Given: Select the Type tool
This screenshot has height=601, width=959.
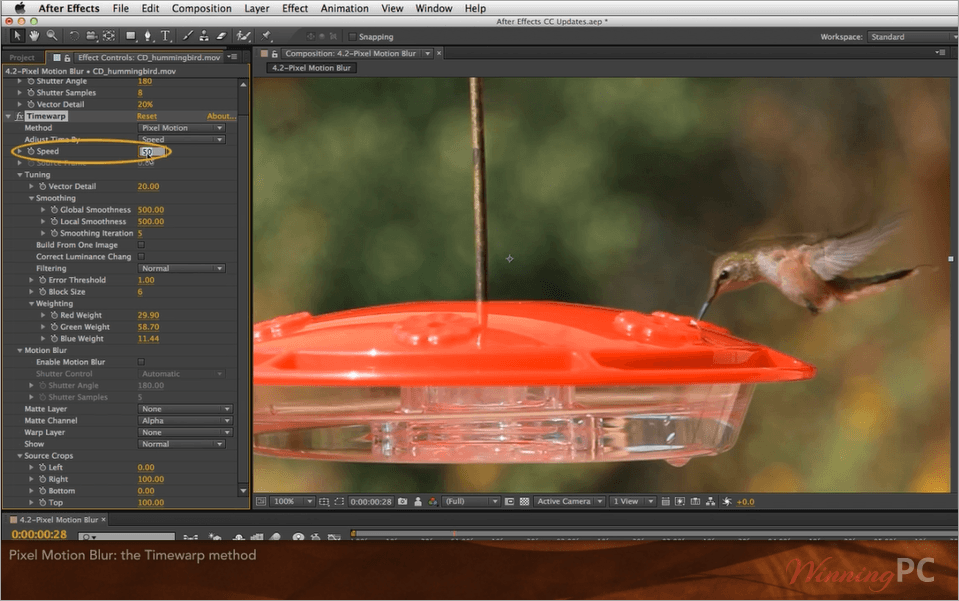Looking at the screenshot, I should point(165,36).
